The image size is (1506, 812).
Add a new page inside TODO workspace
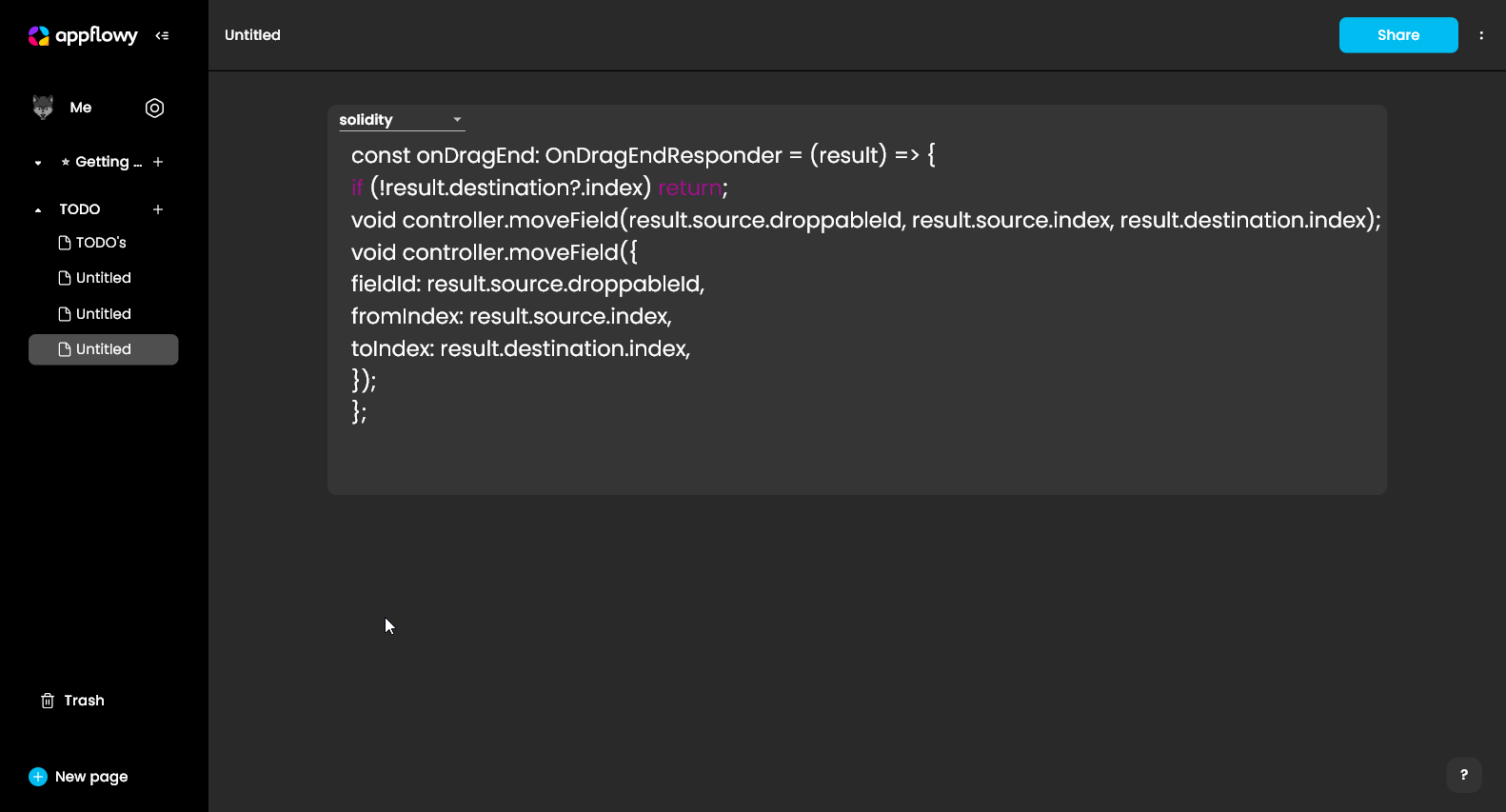158,208
